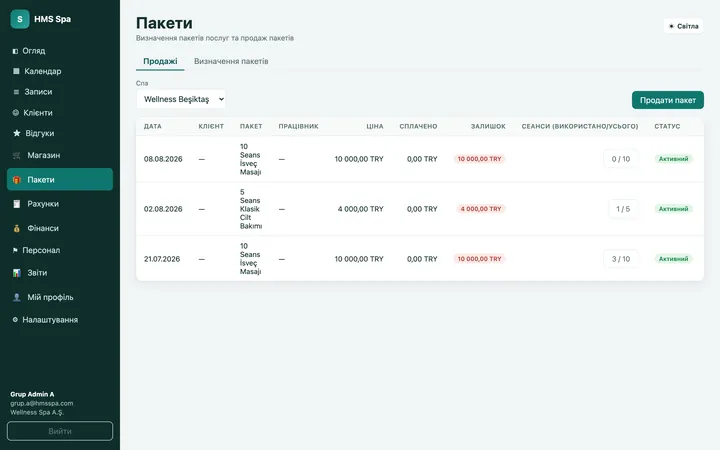Click the Персонал flag icon

(15, 250)
